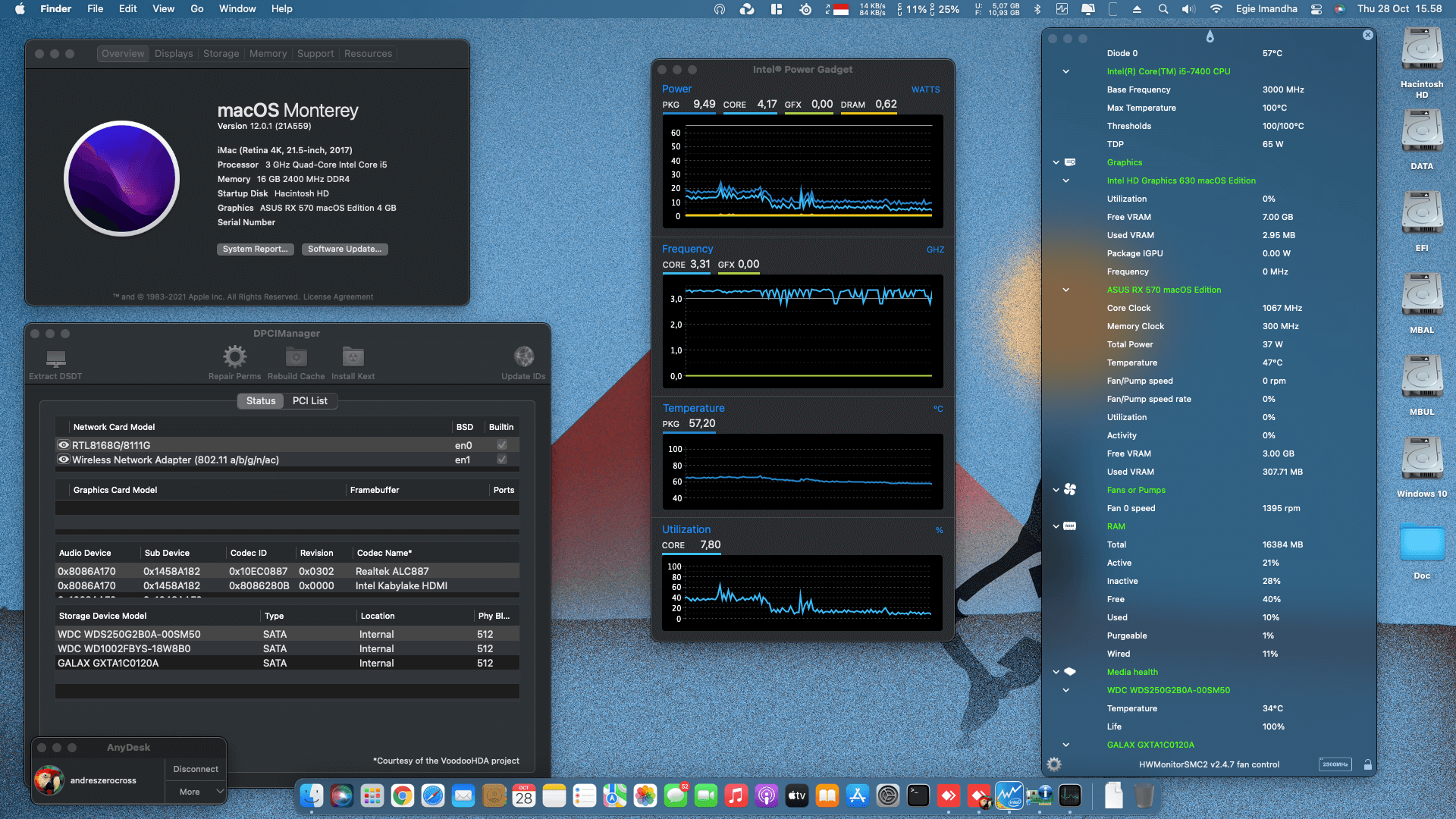
Task: Open System Preferences from the Dock
Action: click(x=888, y=795)
